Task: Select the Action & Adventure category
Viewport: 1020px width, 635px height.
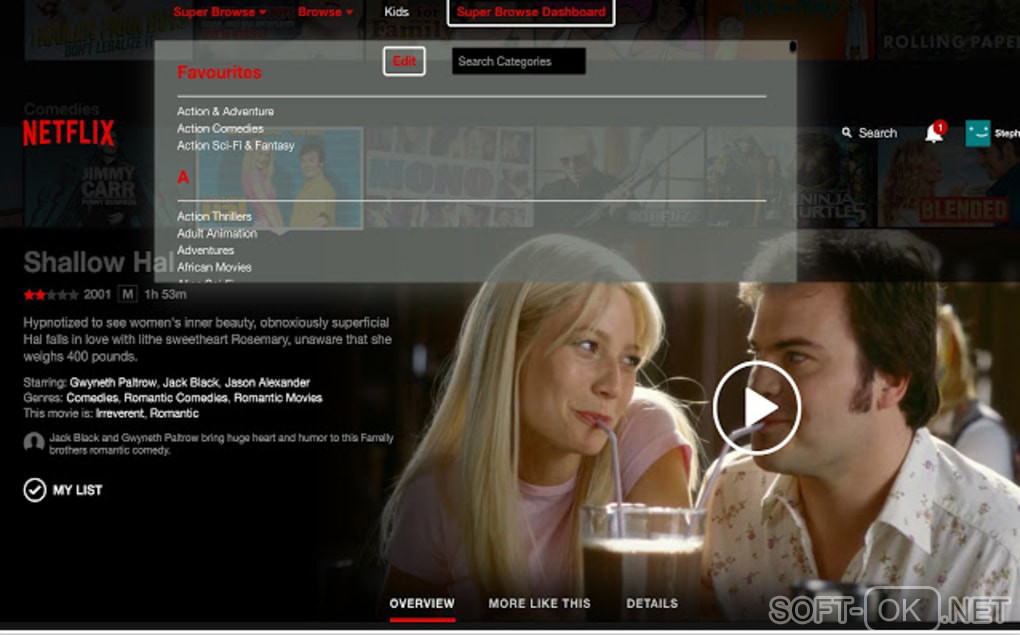Action: [225, 111]
